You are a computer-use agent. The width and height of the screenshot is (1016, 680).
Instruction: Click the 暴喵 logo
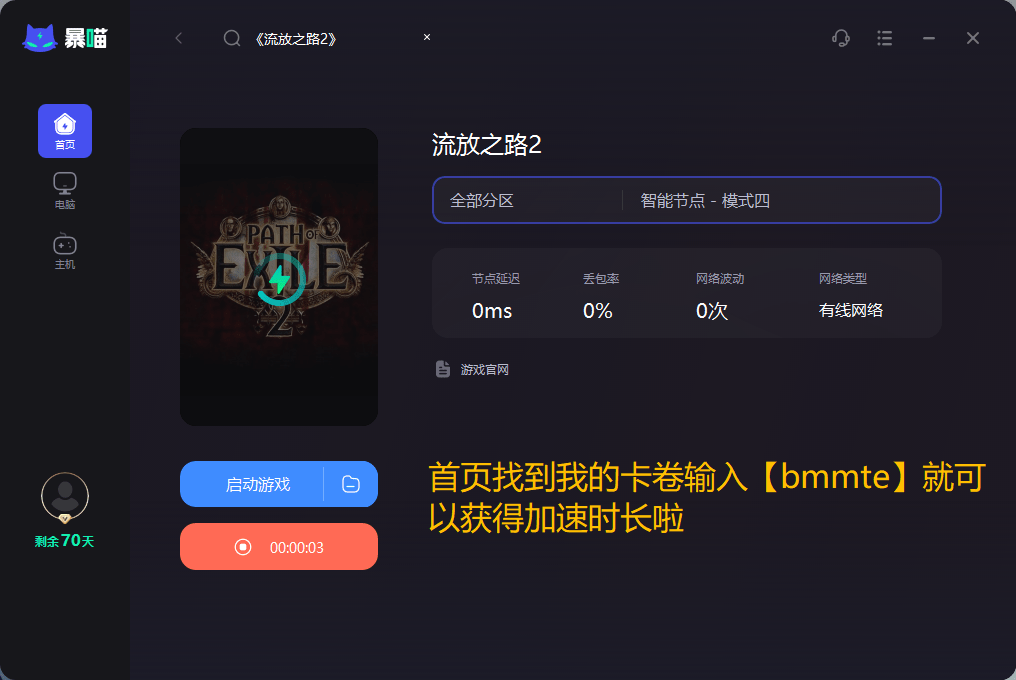[65, 38]
